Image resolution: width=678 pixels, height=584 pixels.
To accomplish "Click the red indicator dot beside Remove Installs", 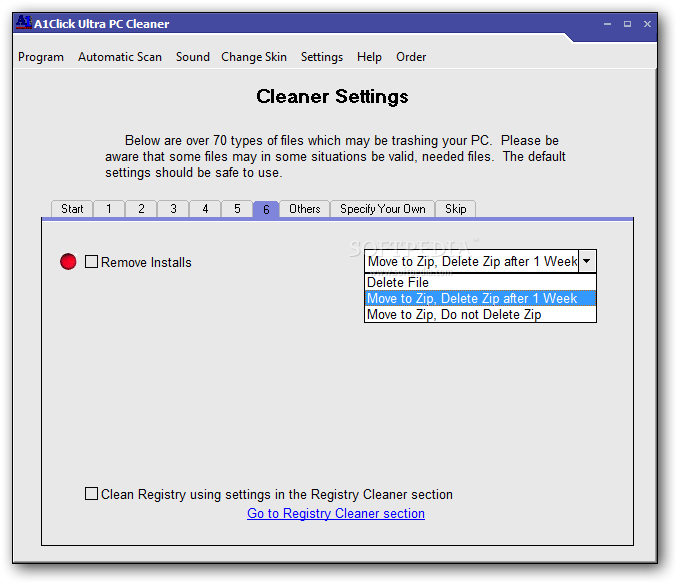I will point(68,262).
